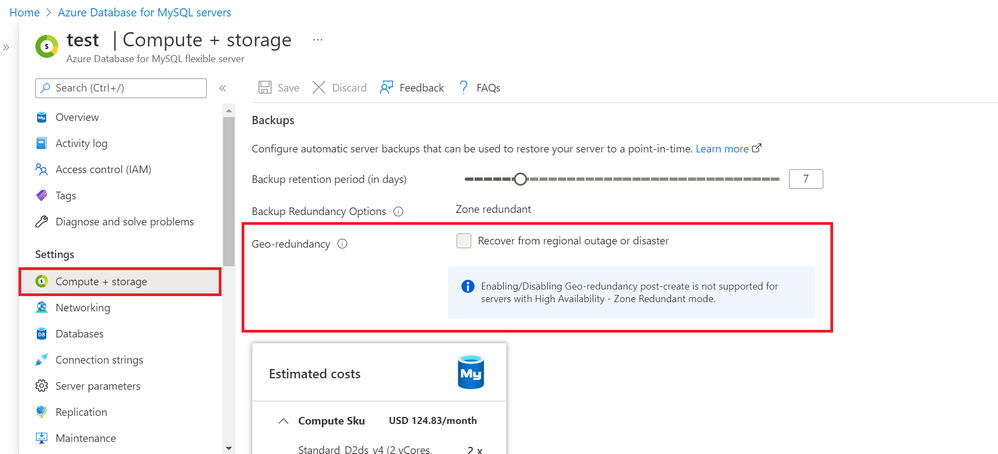
Task: Click the Save disk icon
Action: [x=265, y=88]
